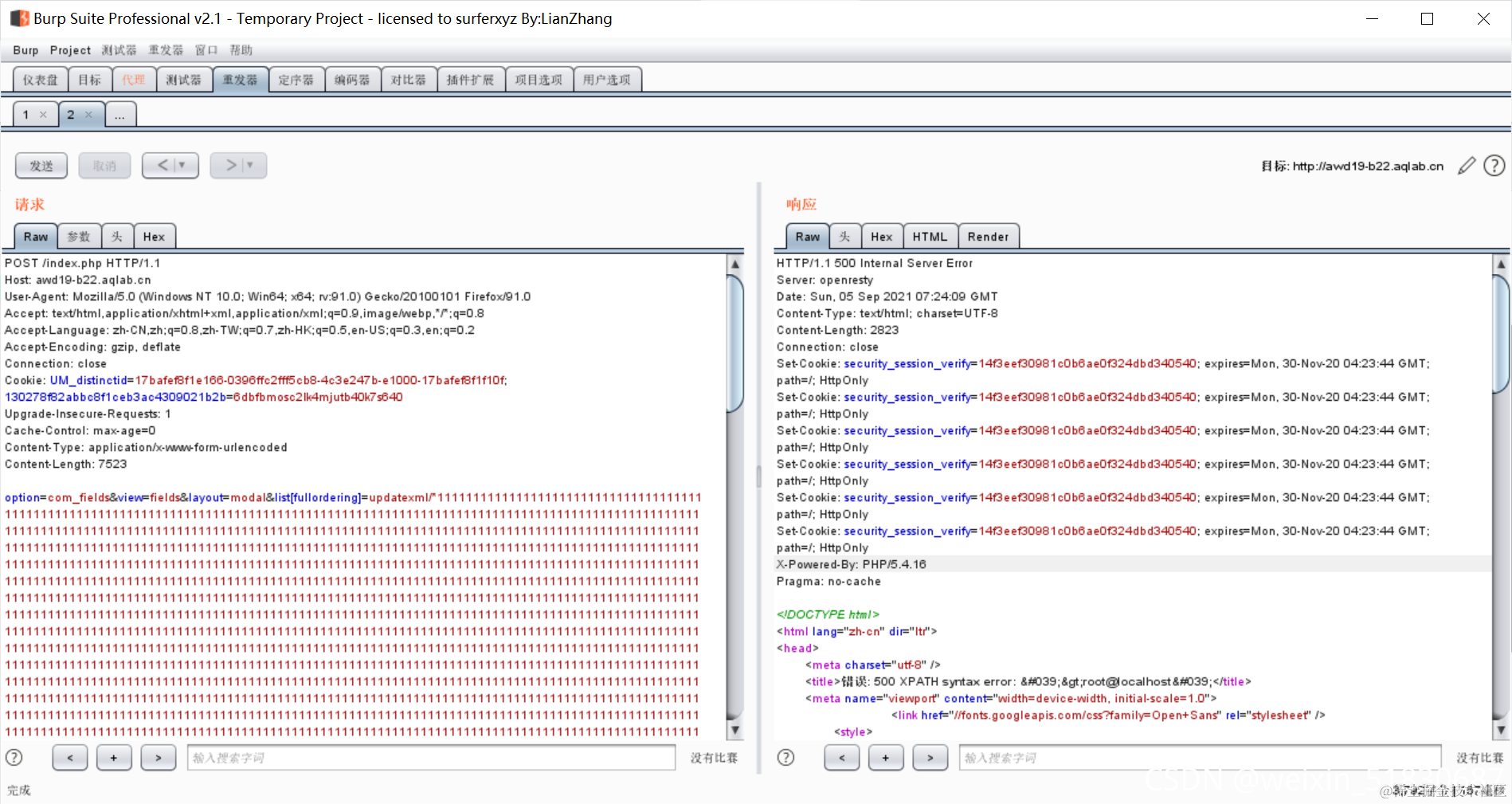The height and width of the screenshot is (804, 1512).
Task: Click the POST /index.php HTTP/1.1 request line
Action: (x=83, y=263)
